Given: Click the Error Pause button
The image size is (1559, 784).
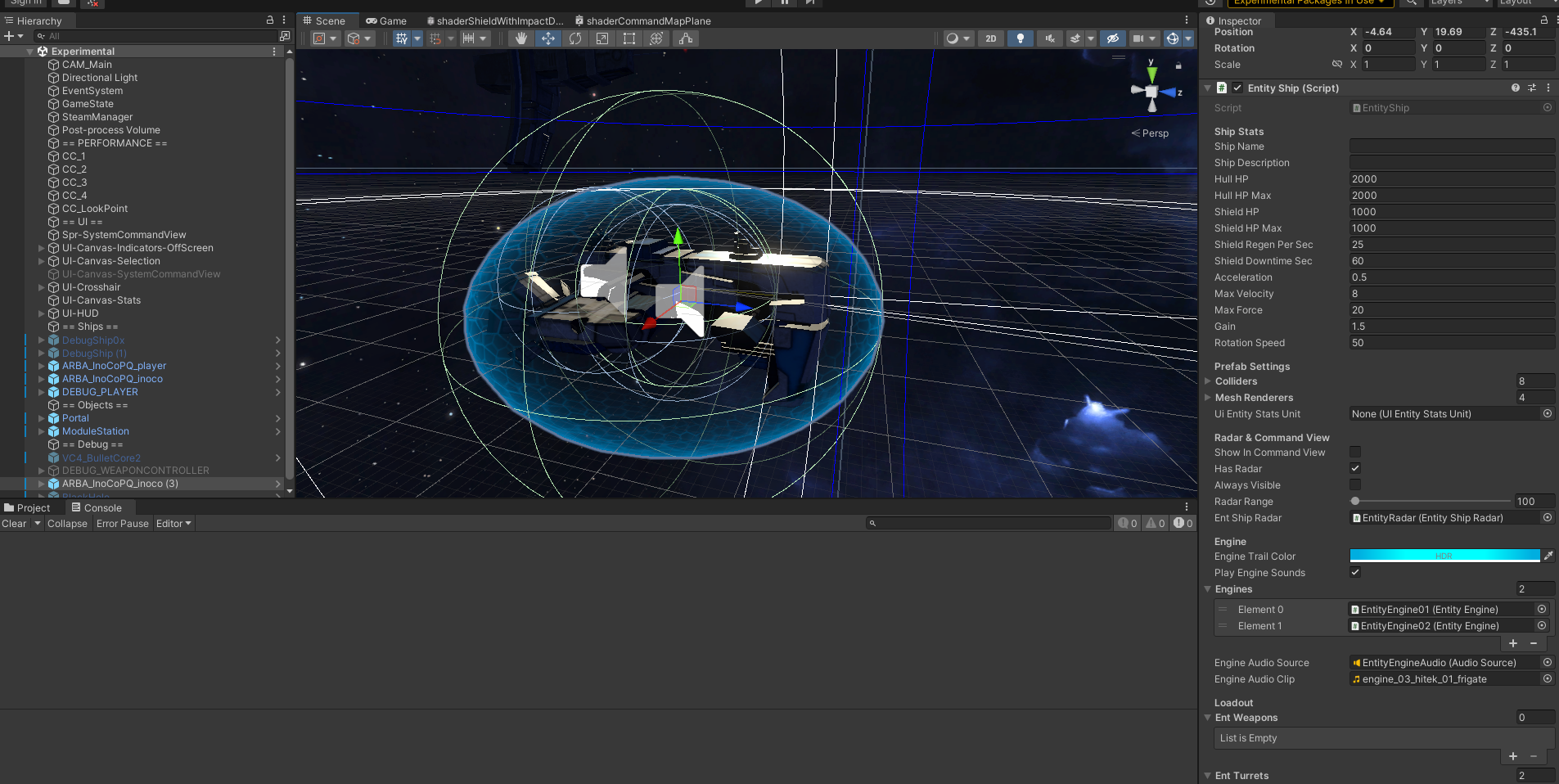Looking at the screenshot, I should pyautogui.click(x=123, y=524).
